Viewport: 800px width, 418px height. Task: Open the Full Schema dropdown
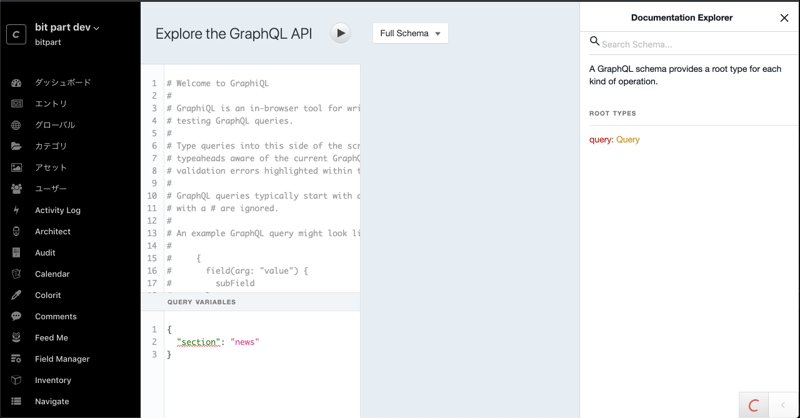tap(410, 33)
